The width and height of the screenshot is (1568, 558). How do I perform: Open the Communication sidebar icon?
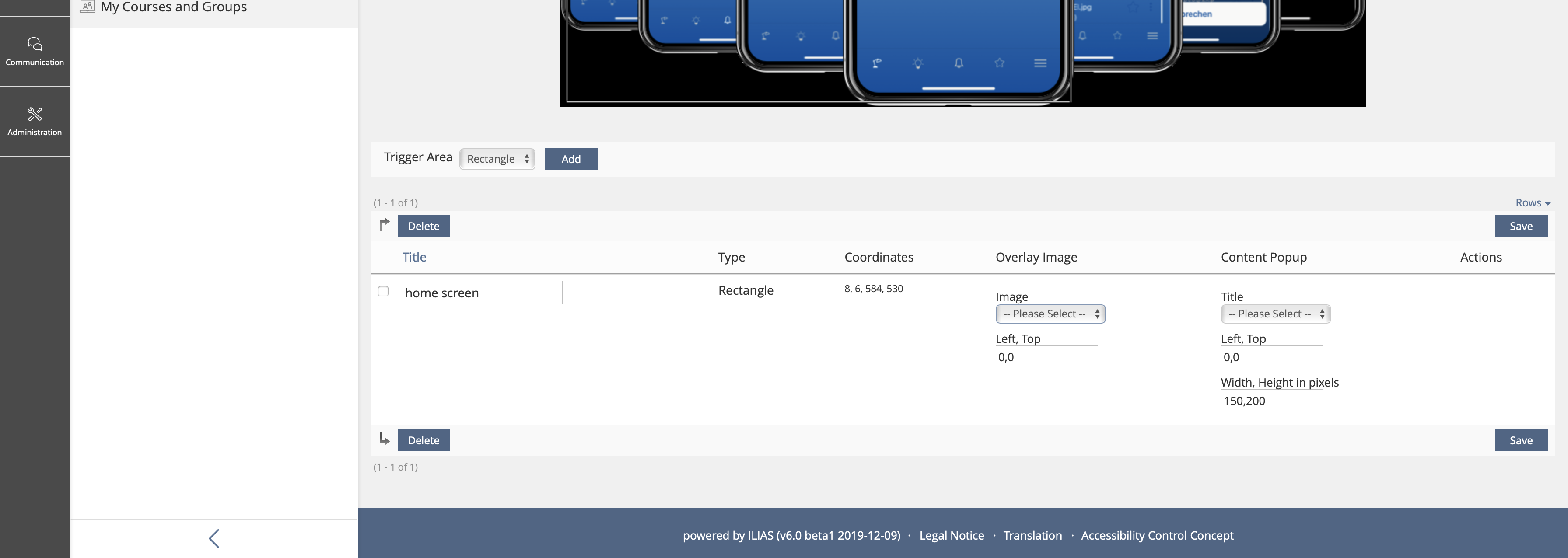tap(35, 45)
